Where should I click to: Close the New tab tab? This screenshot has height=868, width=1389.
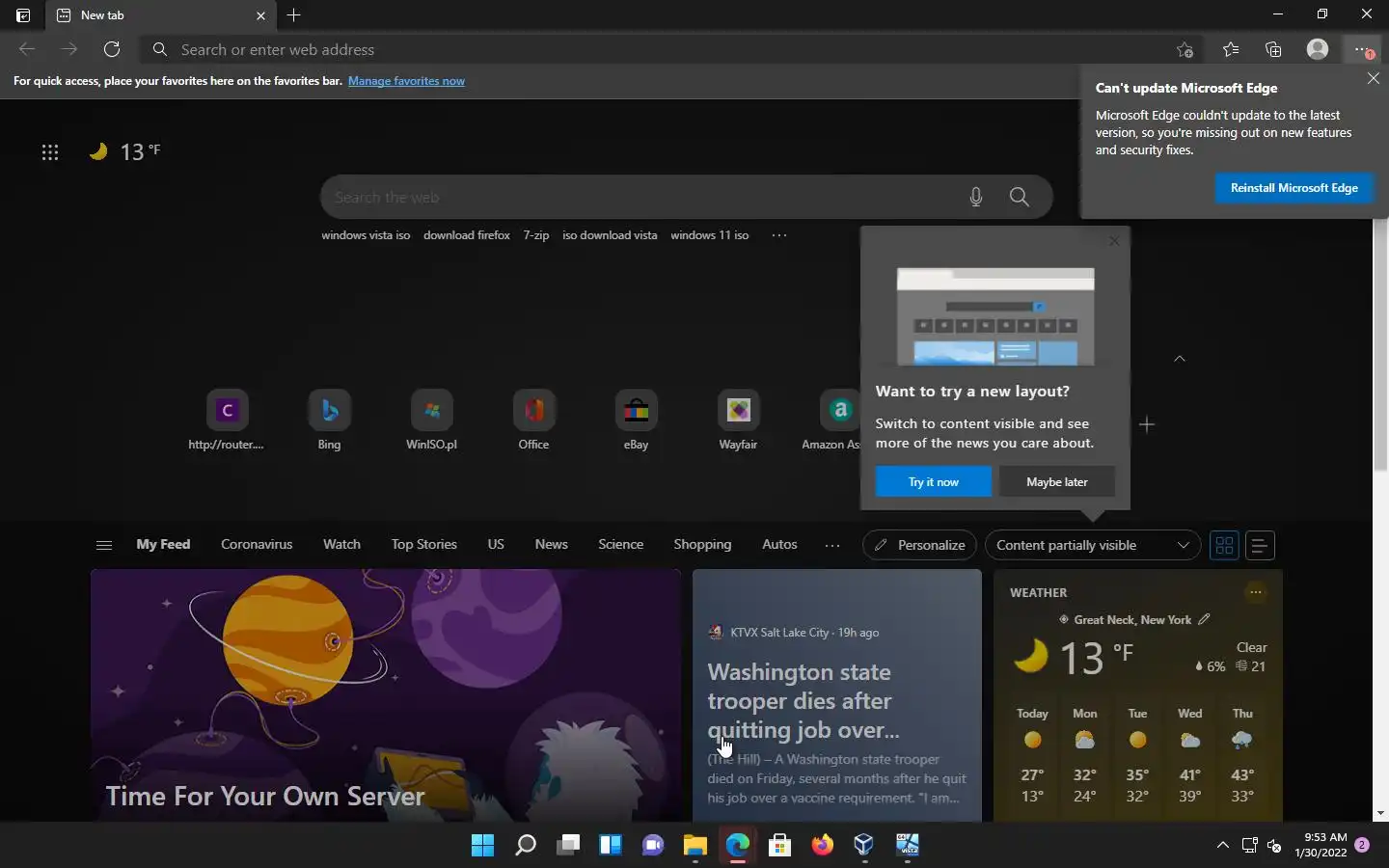click(x=260, y=15)
